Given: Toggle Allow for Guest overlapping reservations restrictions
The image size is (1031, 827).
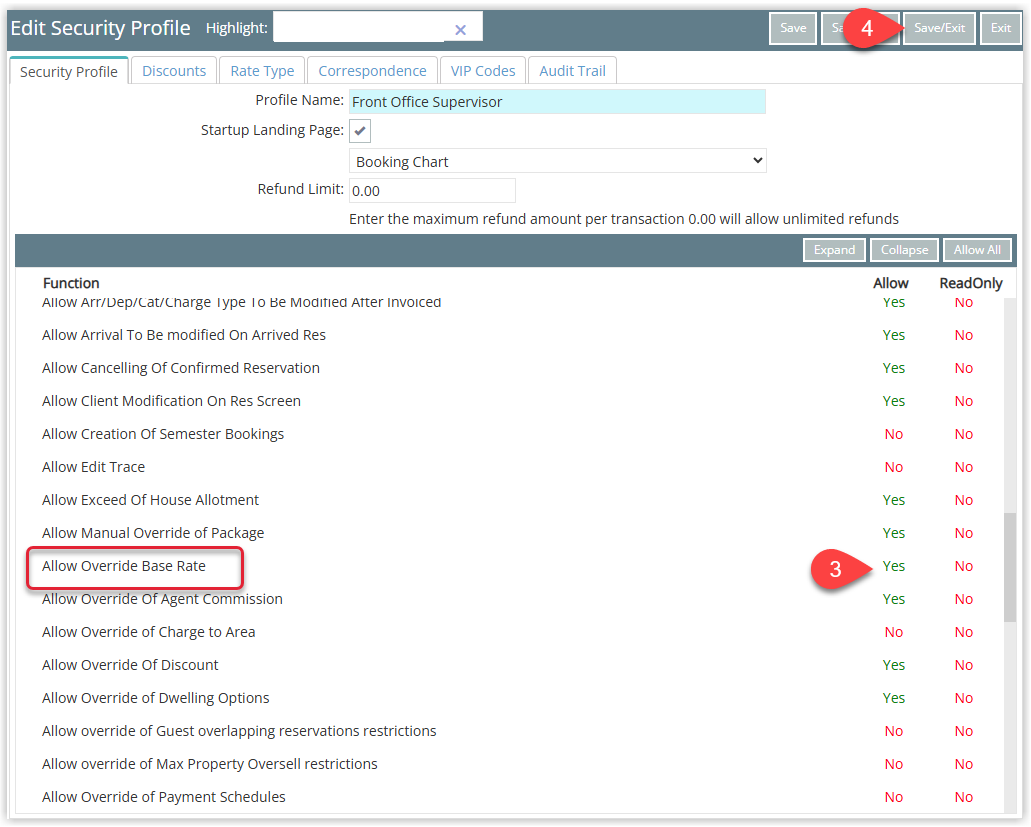Looking at the screenshot, I should (x=894, y=731).
